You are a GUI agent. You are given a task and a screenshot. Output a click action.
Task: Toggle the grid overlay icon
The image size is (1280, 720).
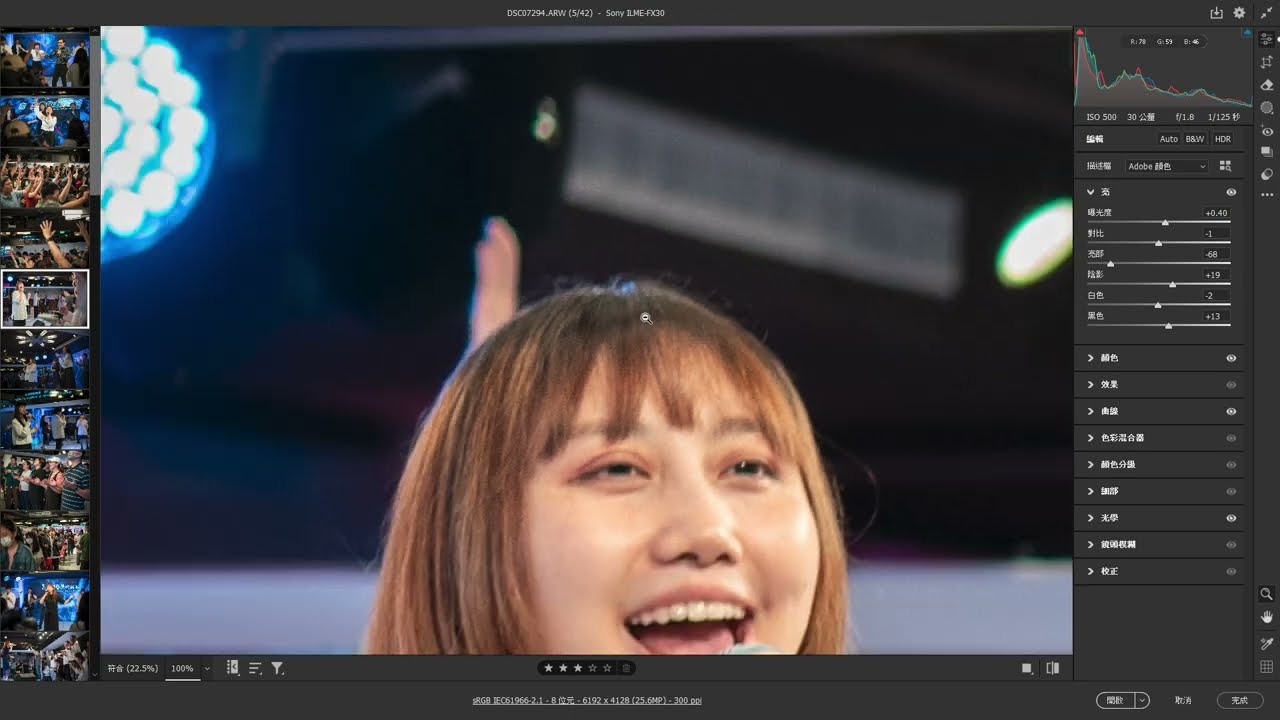click(x=1267, y=667)
